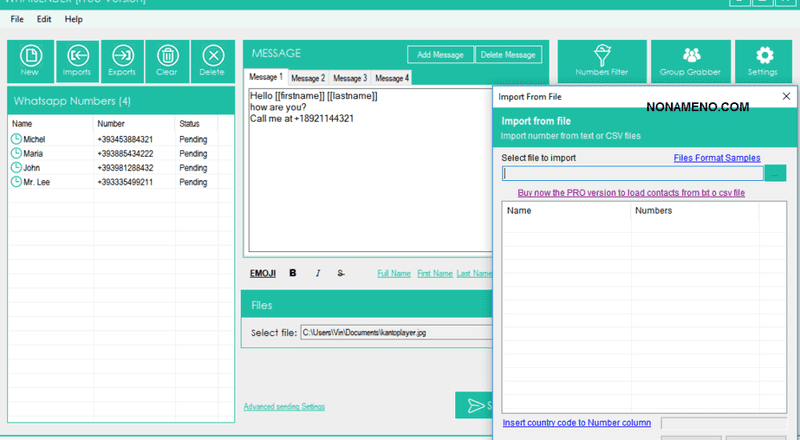Click the Add Message button
Viewport: 800px width, 440px height.
pyautogui.click(x=439, y=54)
